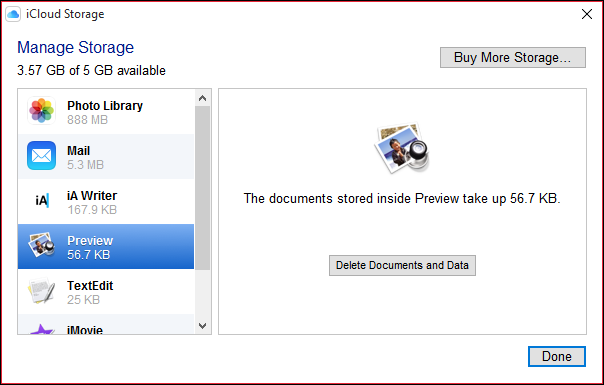Click the iCloud cloud icon in title bar
The image size is (604, 385).
13,14
